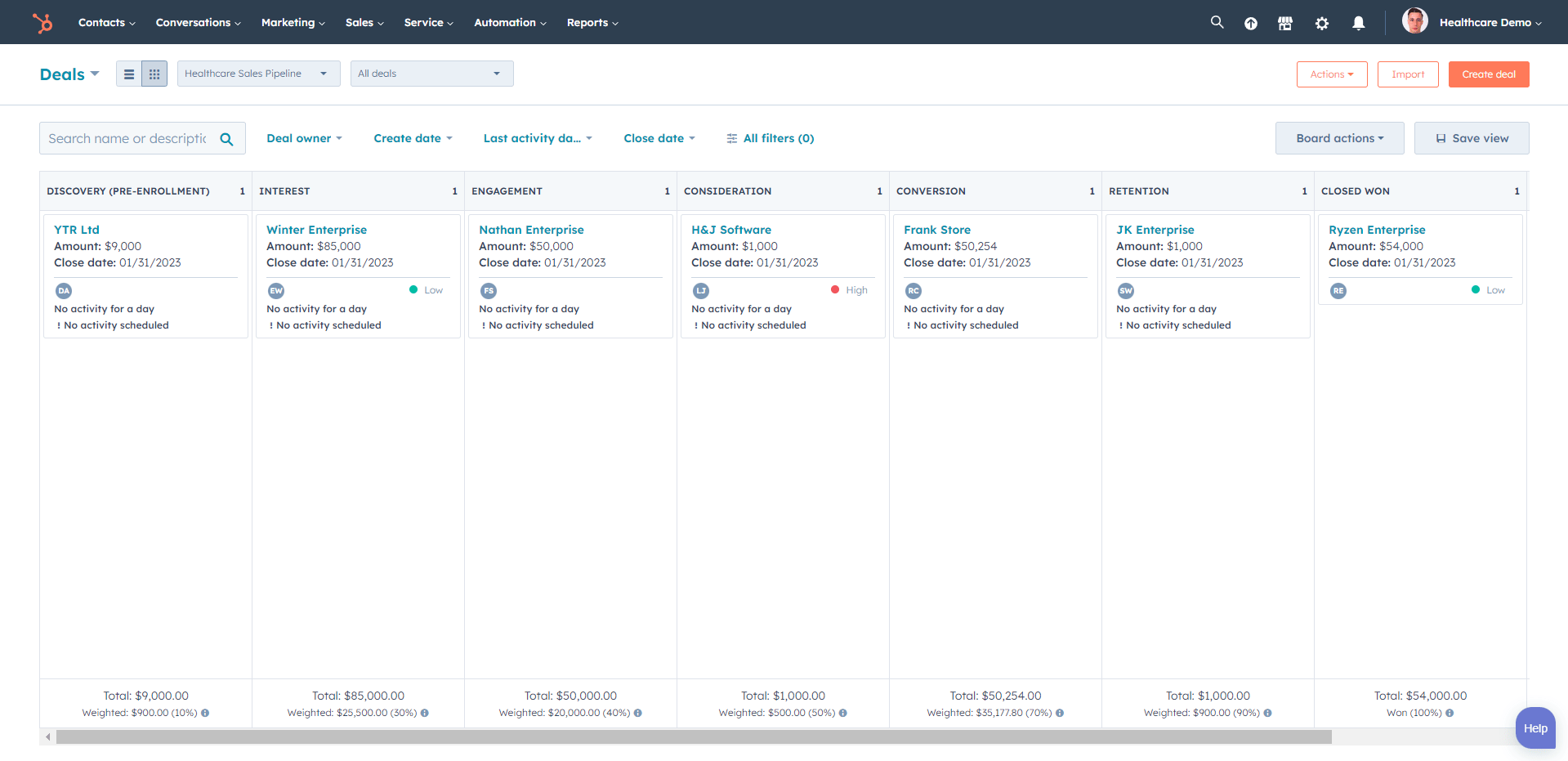Click info icon beside Weighted $900.00 (10%)
The width and height of the screenshot is (1568, 761).
205,713
